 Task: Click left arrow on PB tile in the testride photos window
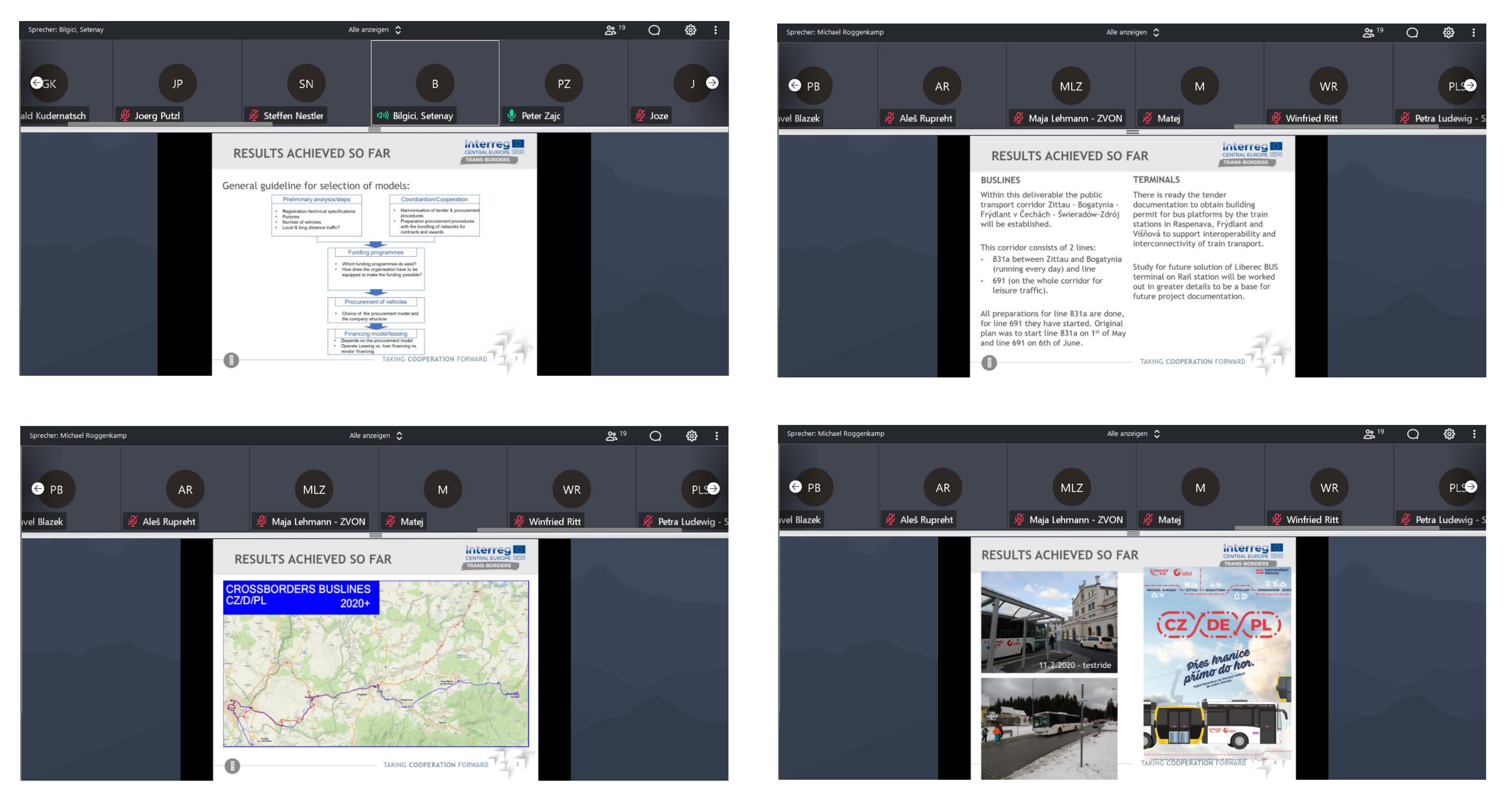[x=795, y=487]
